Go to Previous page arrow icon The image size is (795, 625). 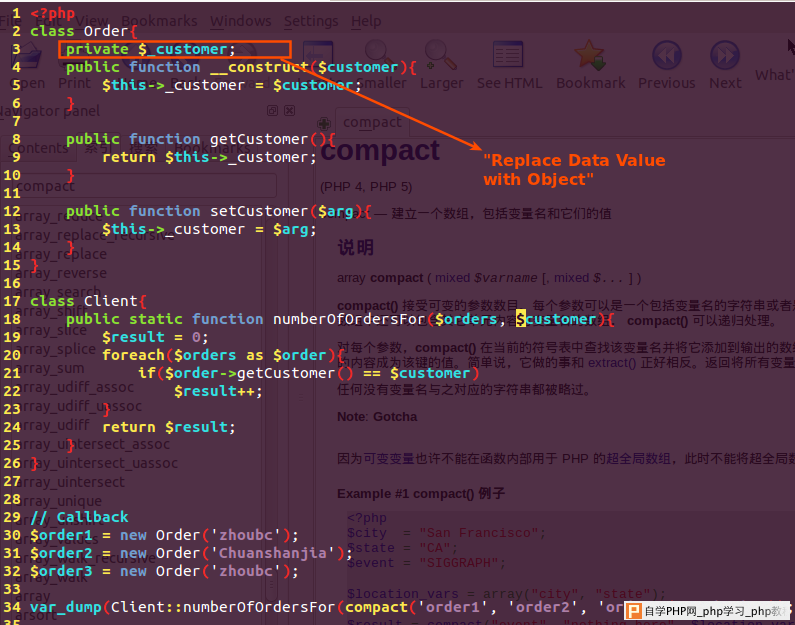666,55
